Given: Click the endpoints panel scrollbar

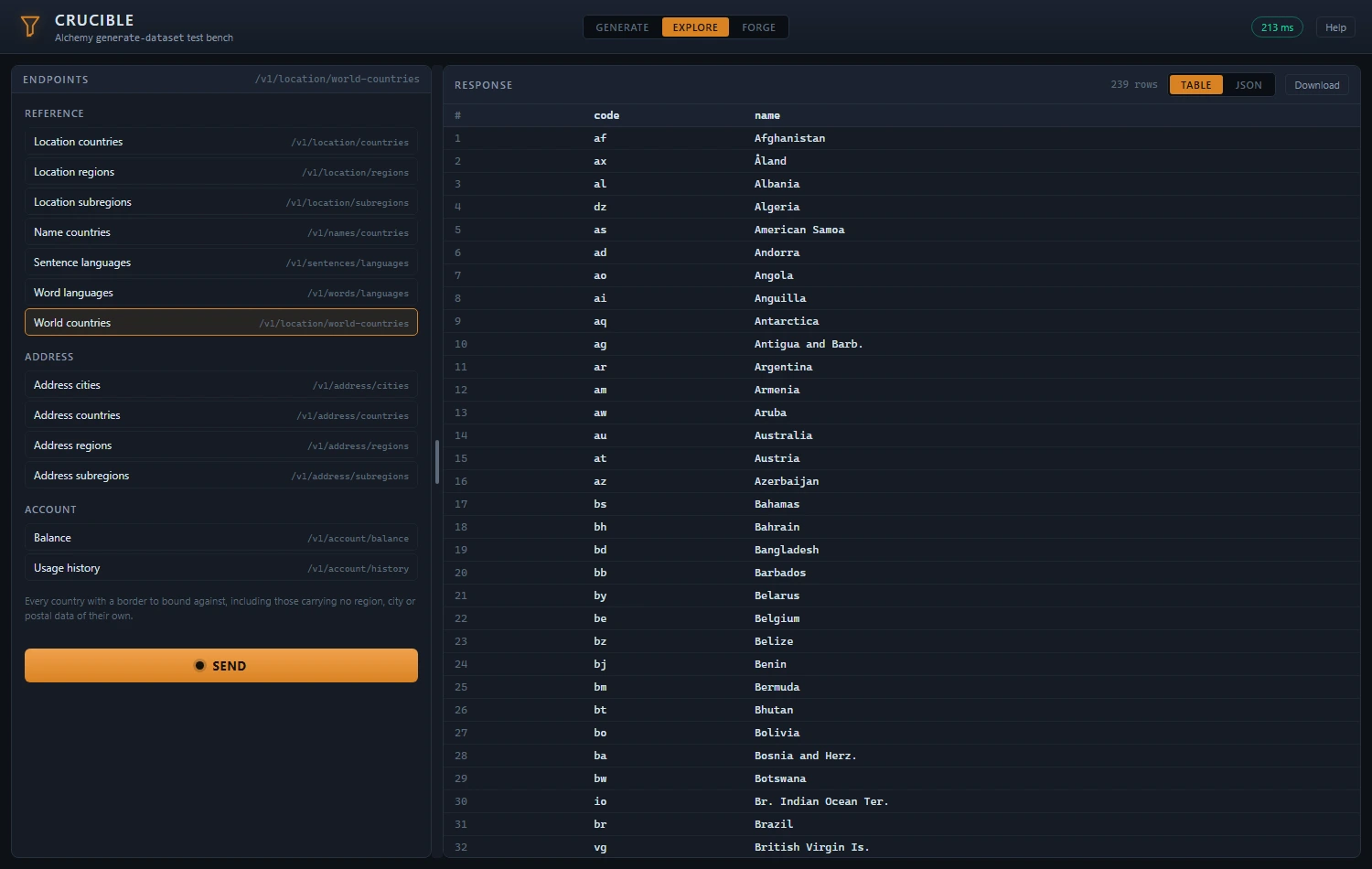Looking at the screenshot, I should pos(437,462).
